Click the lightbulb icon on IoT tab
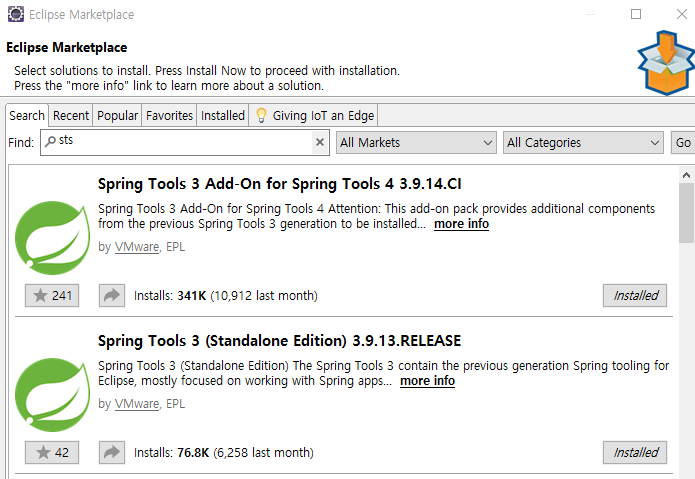695x479 pixels. tap(262, 115)
